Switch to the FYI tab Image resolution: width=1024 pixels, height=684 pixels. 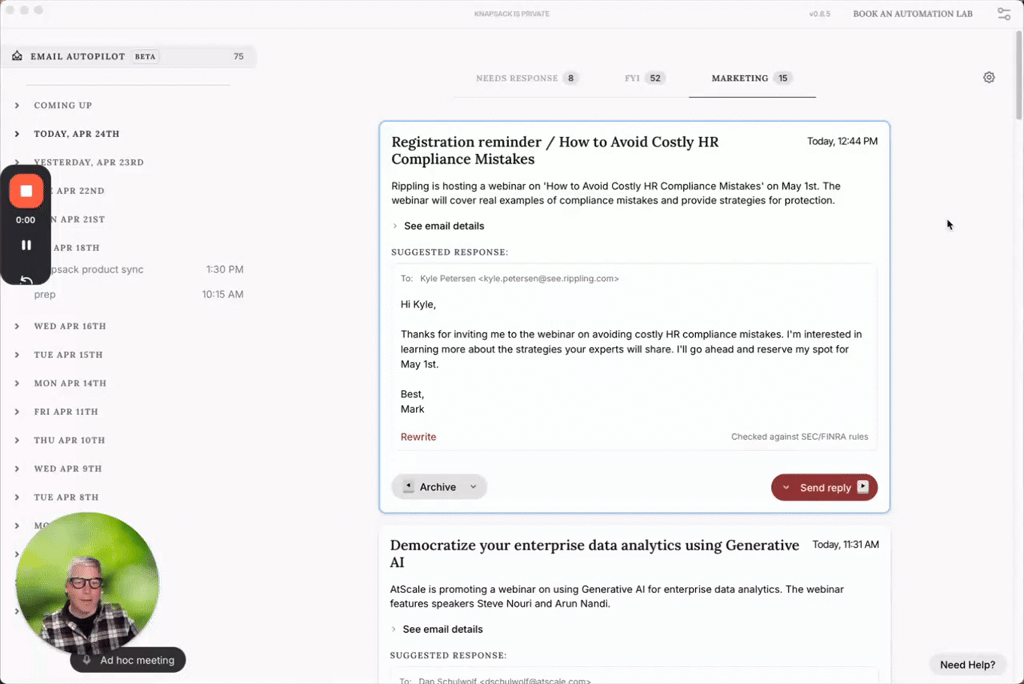[x=644, y=78]
